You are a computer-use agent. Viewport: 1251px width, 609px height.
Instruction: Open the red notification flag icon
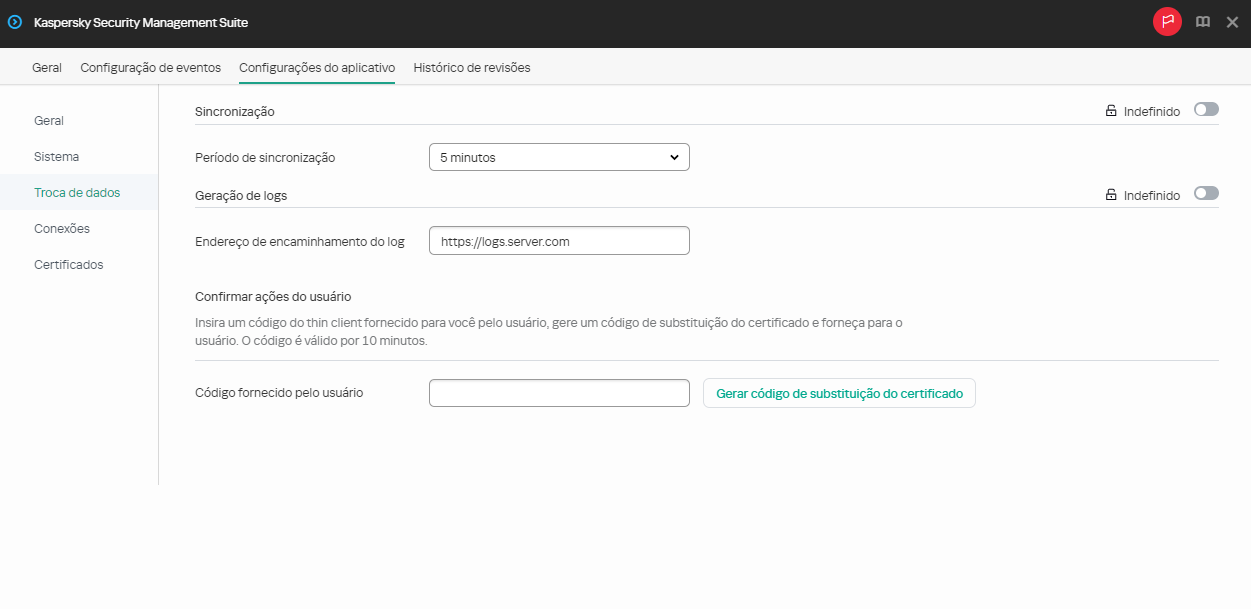pyautogui.click(x=1167, y=21)
